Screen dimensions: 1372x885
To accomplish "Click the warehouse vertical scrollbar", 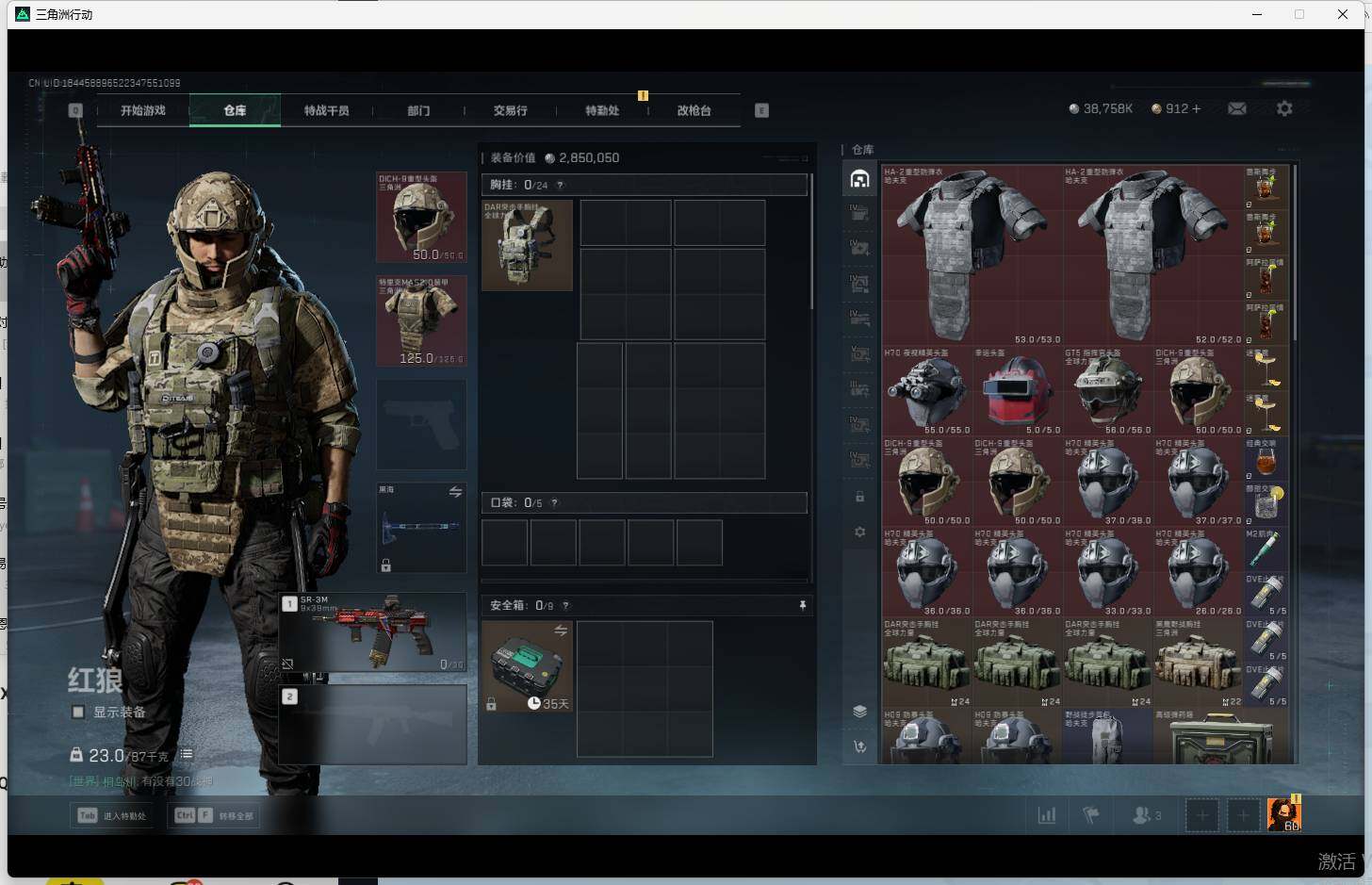I will tap(1296, 253).
